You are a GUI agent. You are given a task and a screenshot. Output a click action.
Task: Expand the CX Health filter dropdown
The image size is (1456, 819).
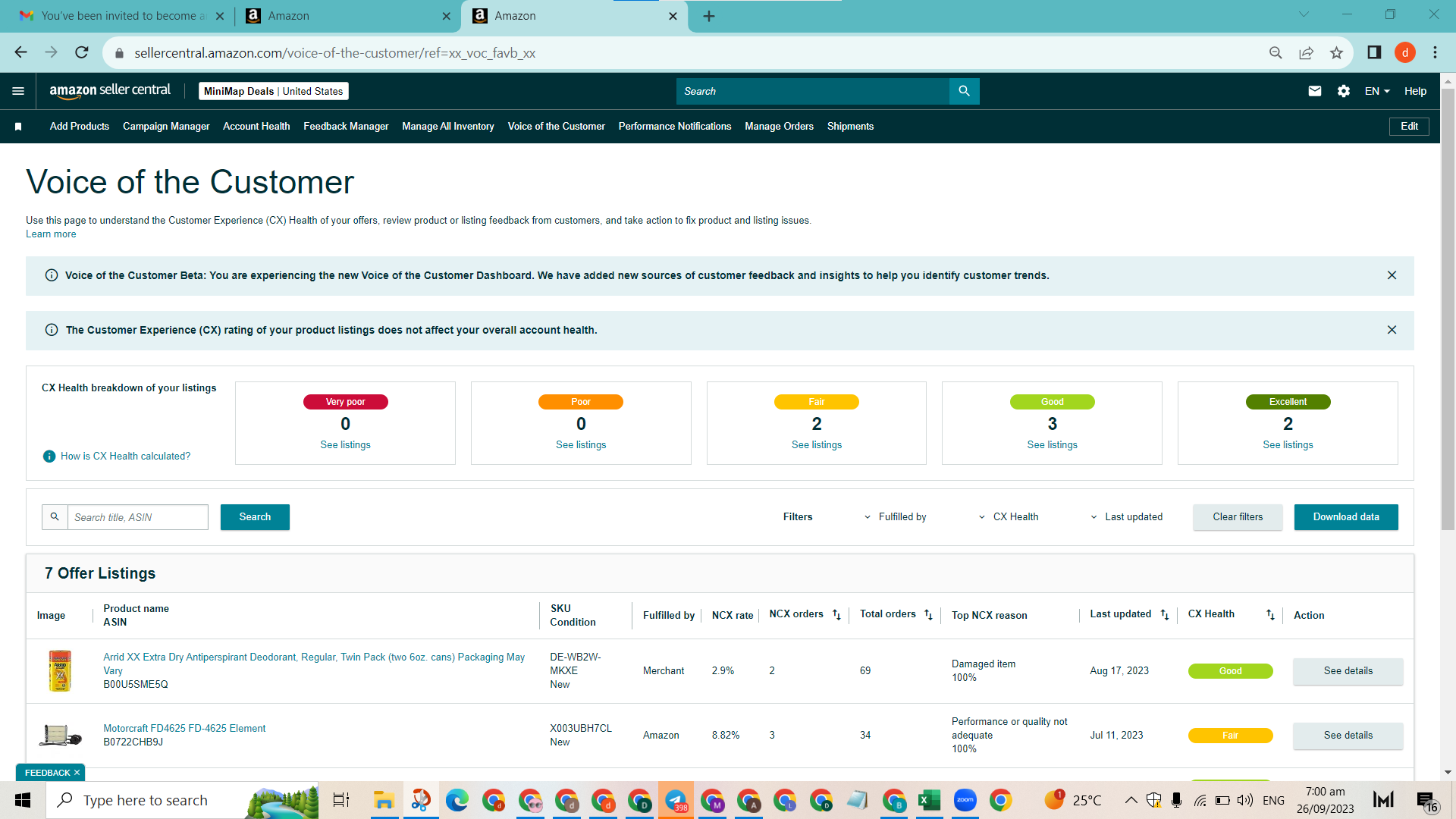point(1009,517)
